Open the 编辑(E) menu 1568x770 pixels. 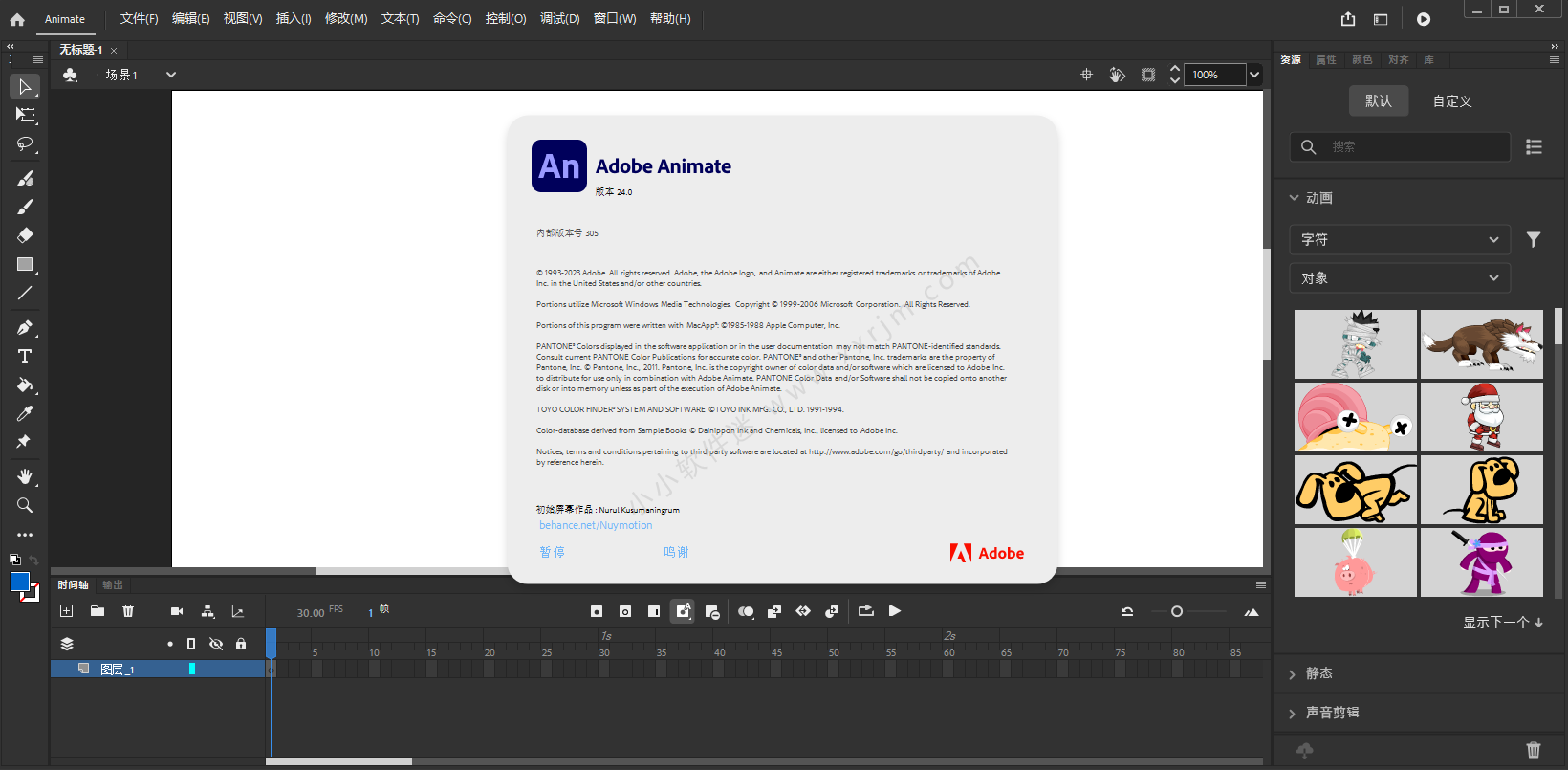coord(190,19)
